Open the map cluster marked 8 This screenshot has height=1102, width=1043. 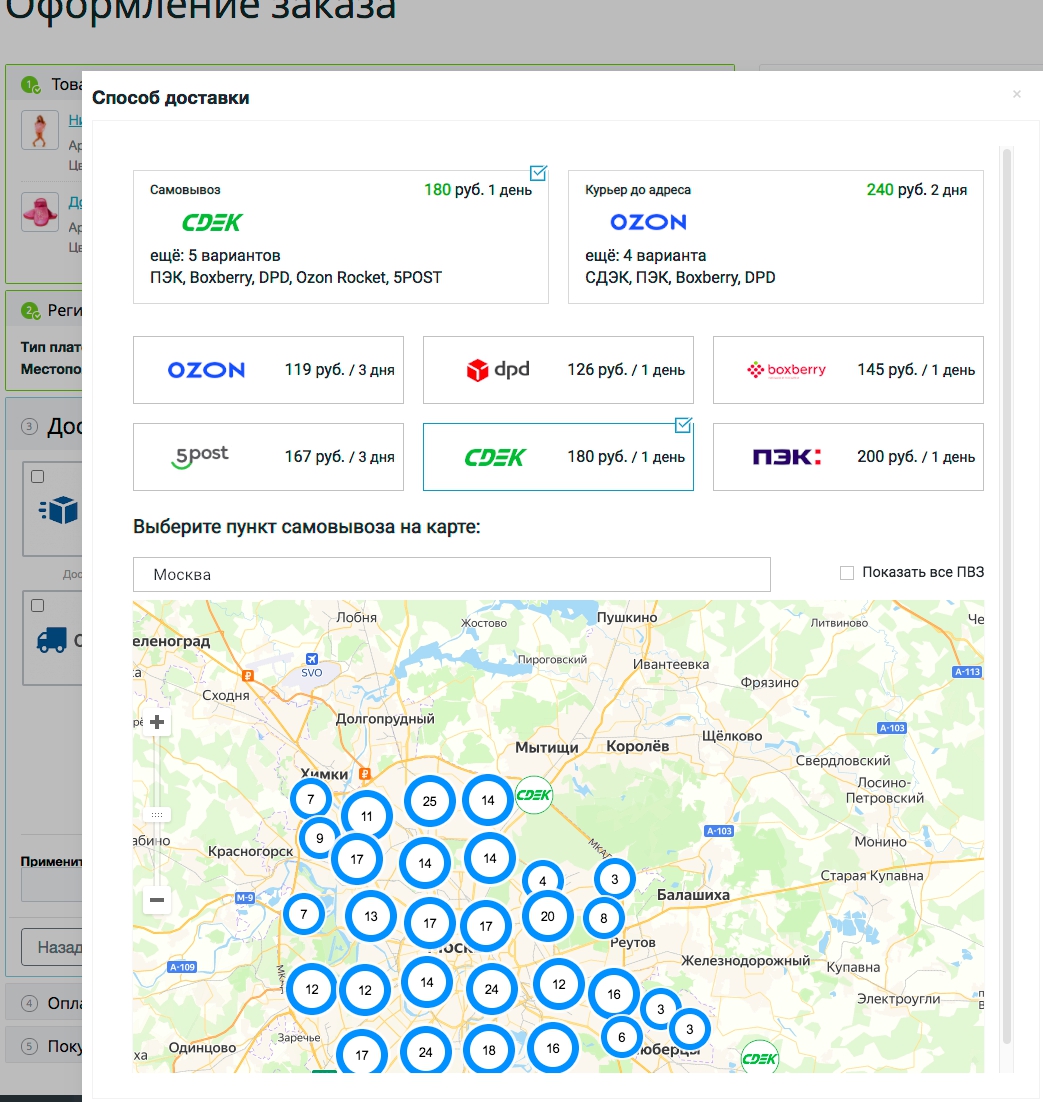pos(603,918)
